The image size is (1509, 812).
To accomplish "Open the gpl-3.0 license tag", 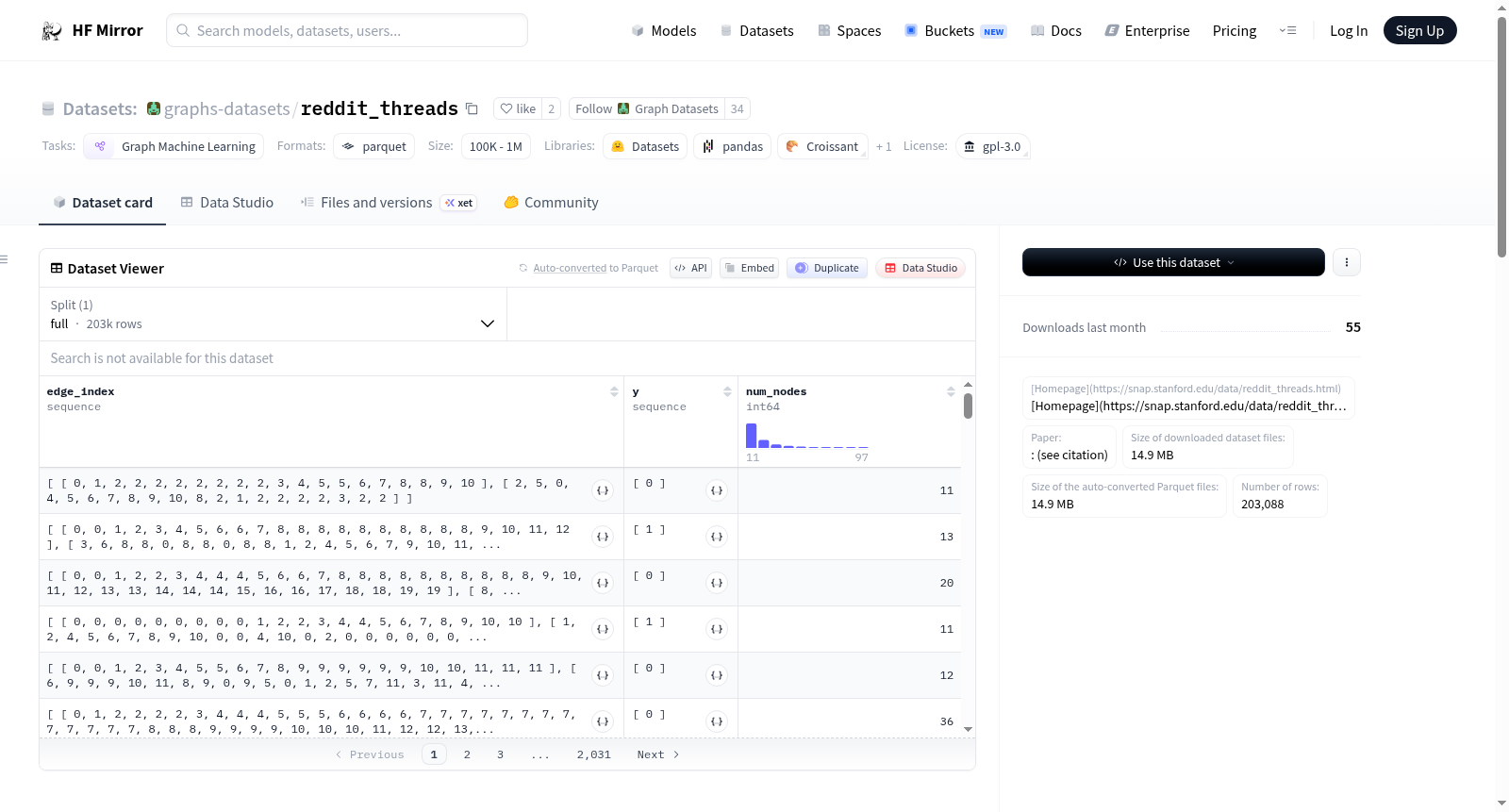I will (x=992, y=146).
